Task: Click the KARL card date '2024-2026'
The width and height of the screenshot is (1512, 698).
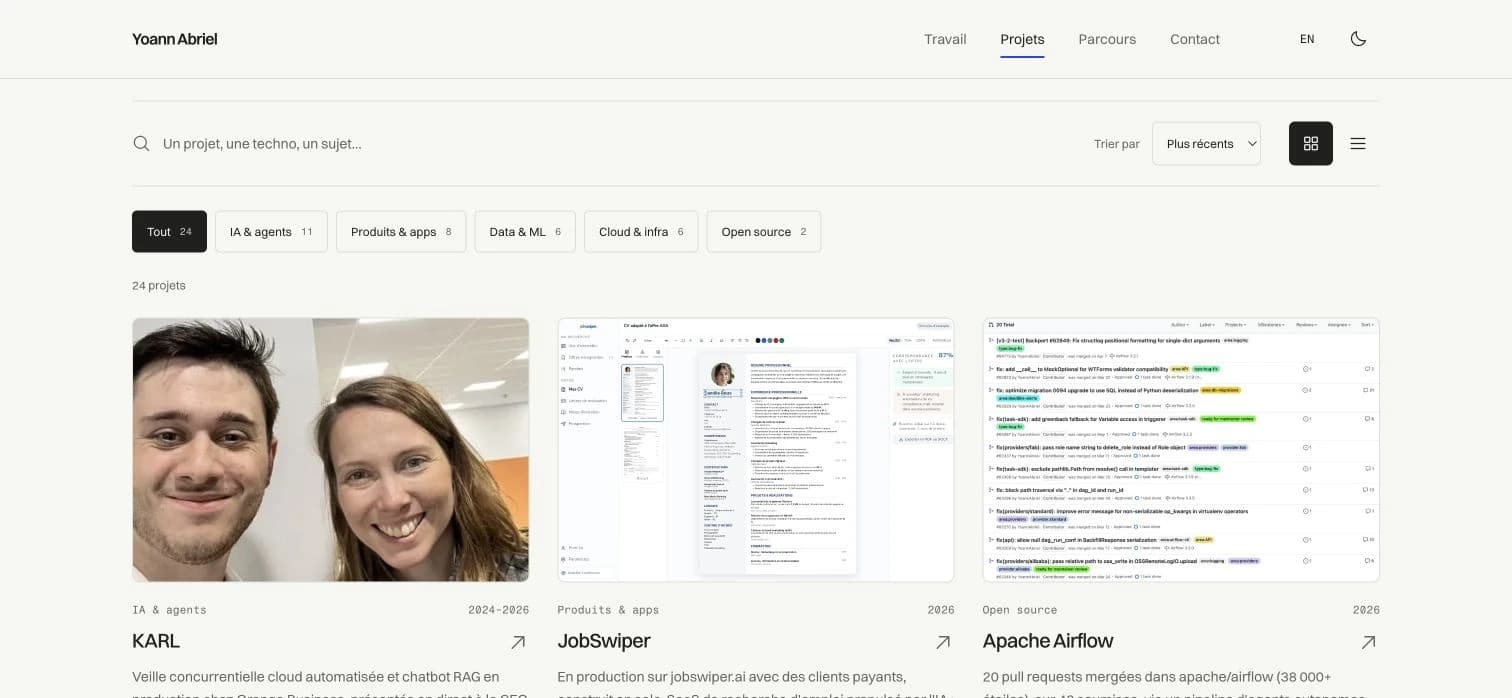Action: click(x=498, y=610)
